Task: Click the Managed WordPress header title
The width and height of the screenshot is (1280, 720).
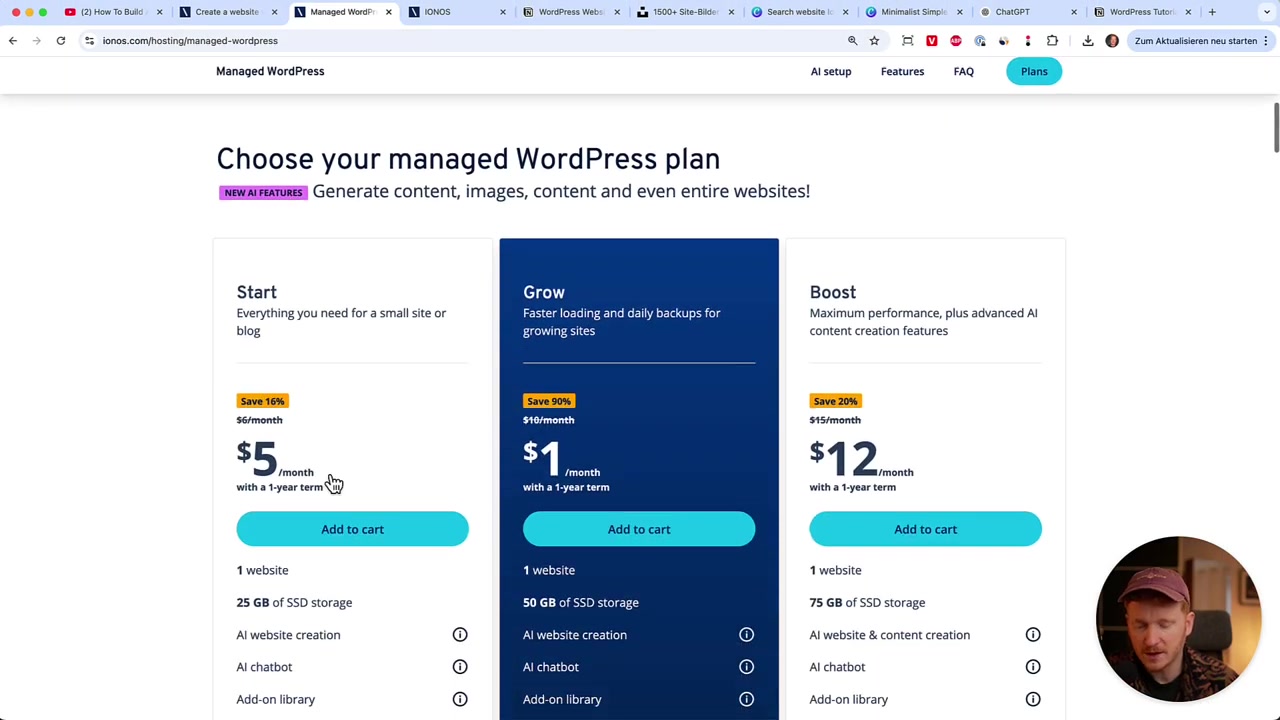Action: (270, 71)
